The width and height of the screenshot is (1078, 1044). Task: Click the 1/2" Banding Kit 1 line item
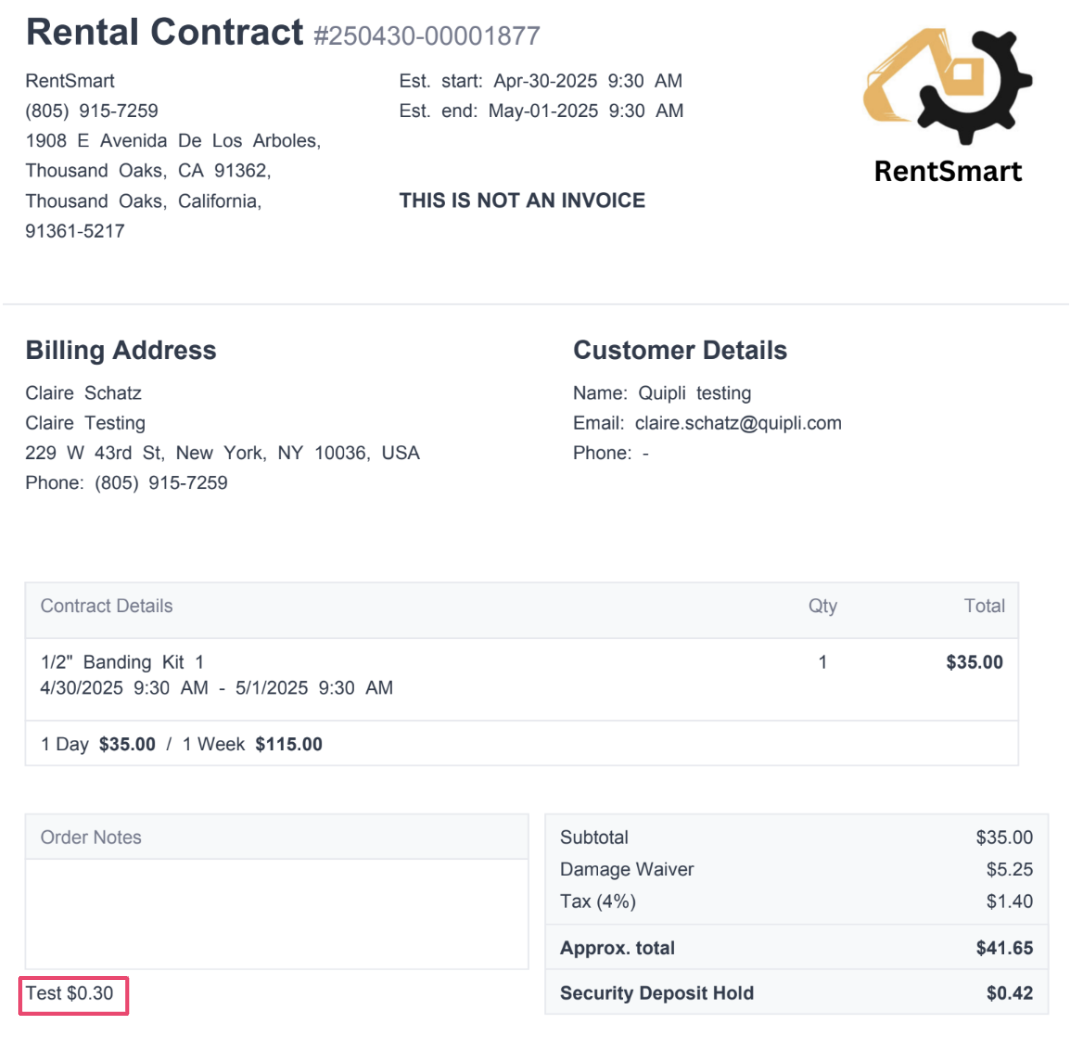pos(122,662)
